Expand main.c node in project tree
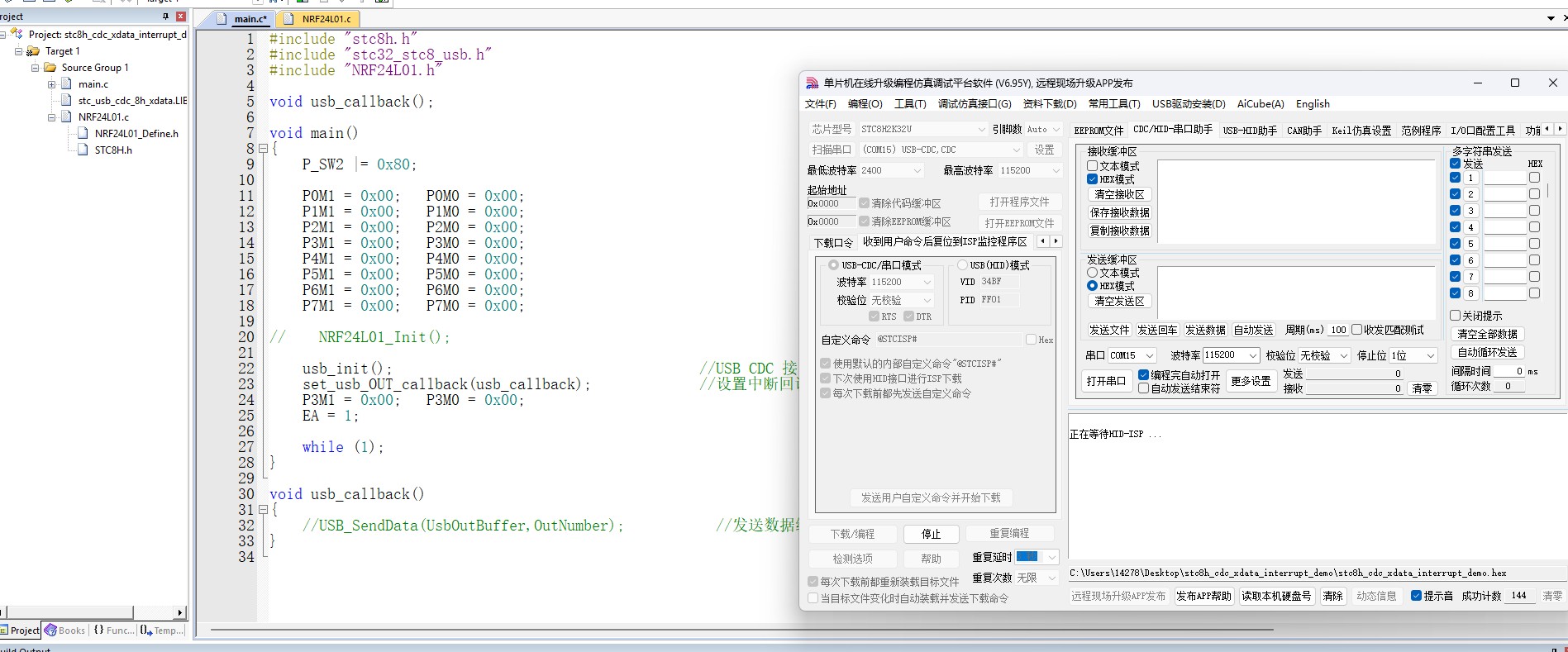 [51, 84]
